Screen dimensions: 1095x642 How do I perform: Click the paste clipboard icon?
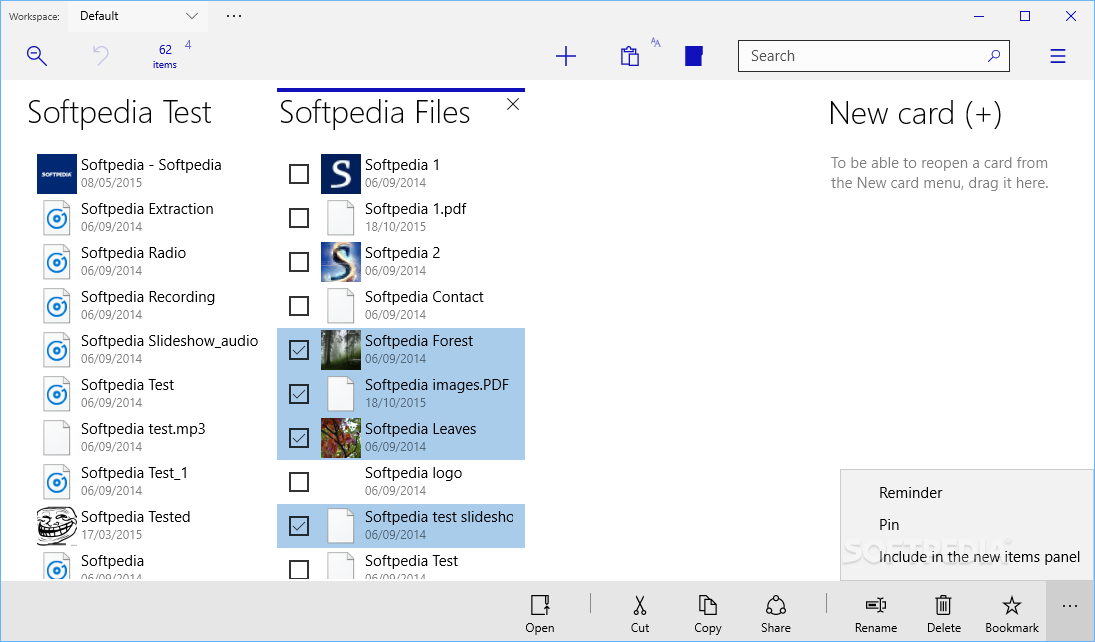coord(630,56)
